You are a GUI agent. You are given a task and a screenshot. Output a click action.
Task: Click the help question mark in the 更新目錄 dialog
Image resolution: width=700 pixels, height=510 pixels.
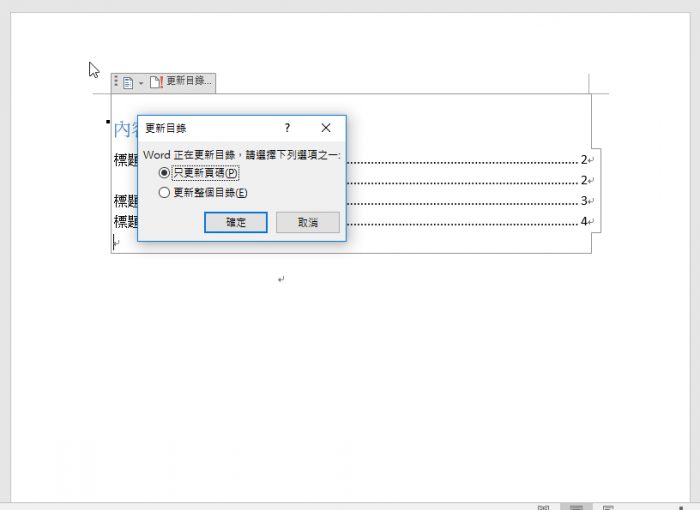pyautogui.click(x=287, y=128)
